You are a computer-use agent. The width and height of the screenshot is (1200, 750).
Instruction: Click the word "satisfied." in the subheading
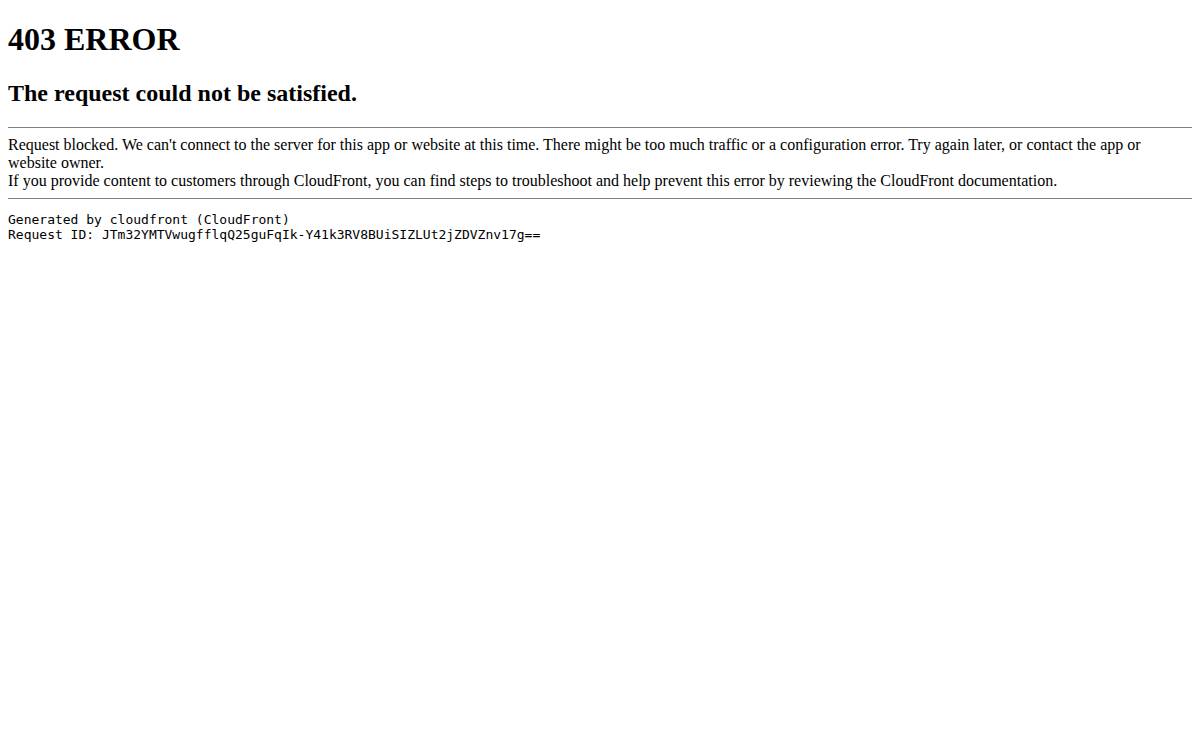311,93
